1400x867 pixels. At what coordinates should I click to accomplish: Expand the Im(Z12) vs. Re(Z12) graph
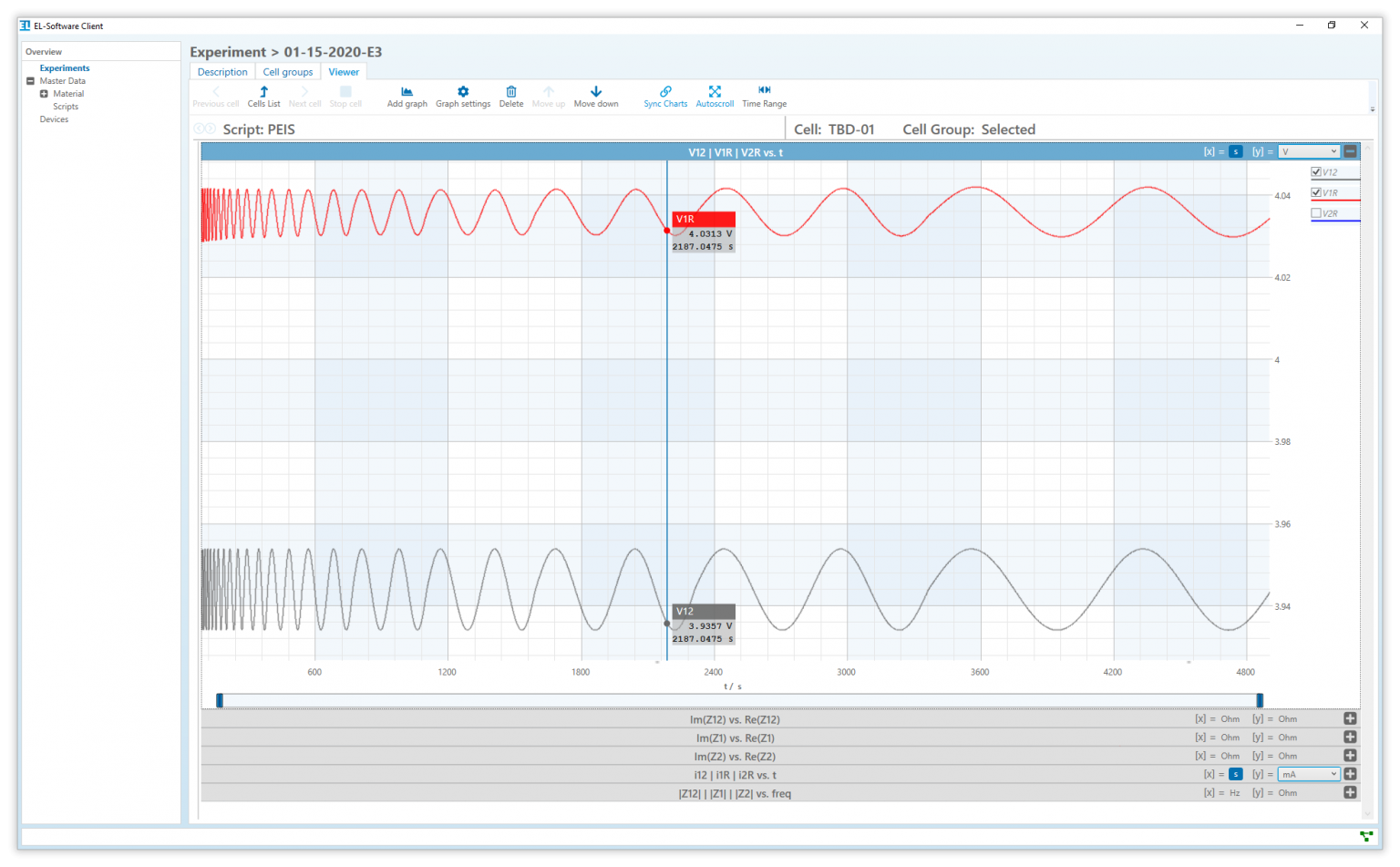pyautogui.click(x=1350, y=718)
